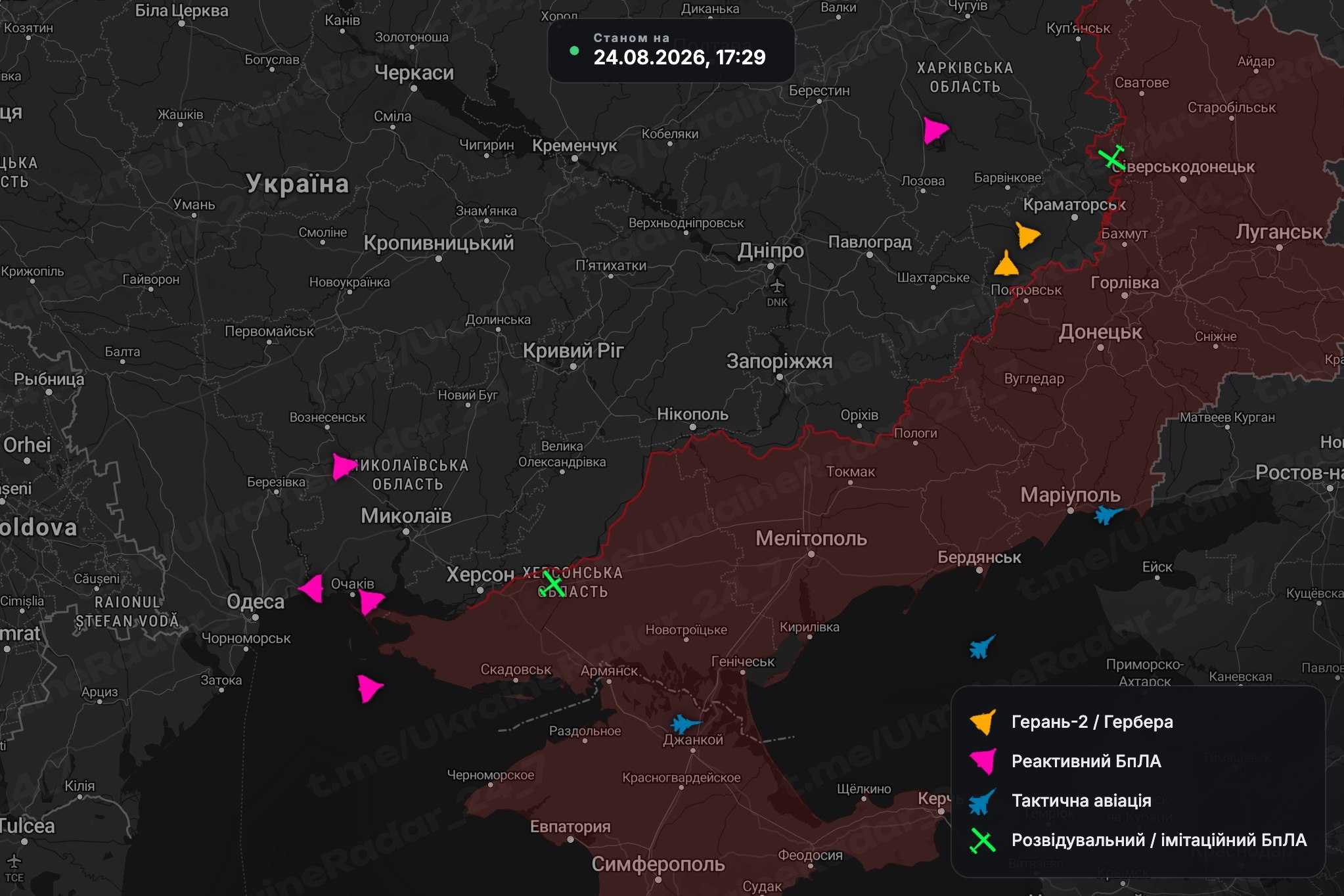Click the orange Герань-2 legend icon

[983, 721]
